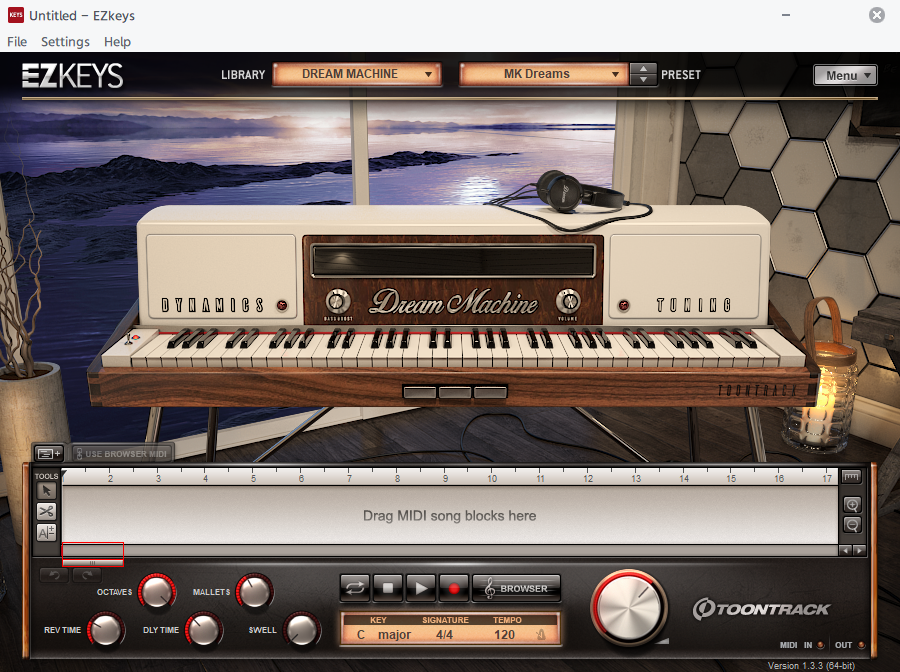Screen dimensions: 900x672
Task: Expand the MK Dreams preset dropdown
Action: tap(544, 74)
